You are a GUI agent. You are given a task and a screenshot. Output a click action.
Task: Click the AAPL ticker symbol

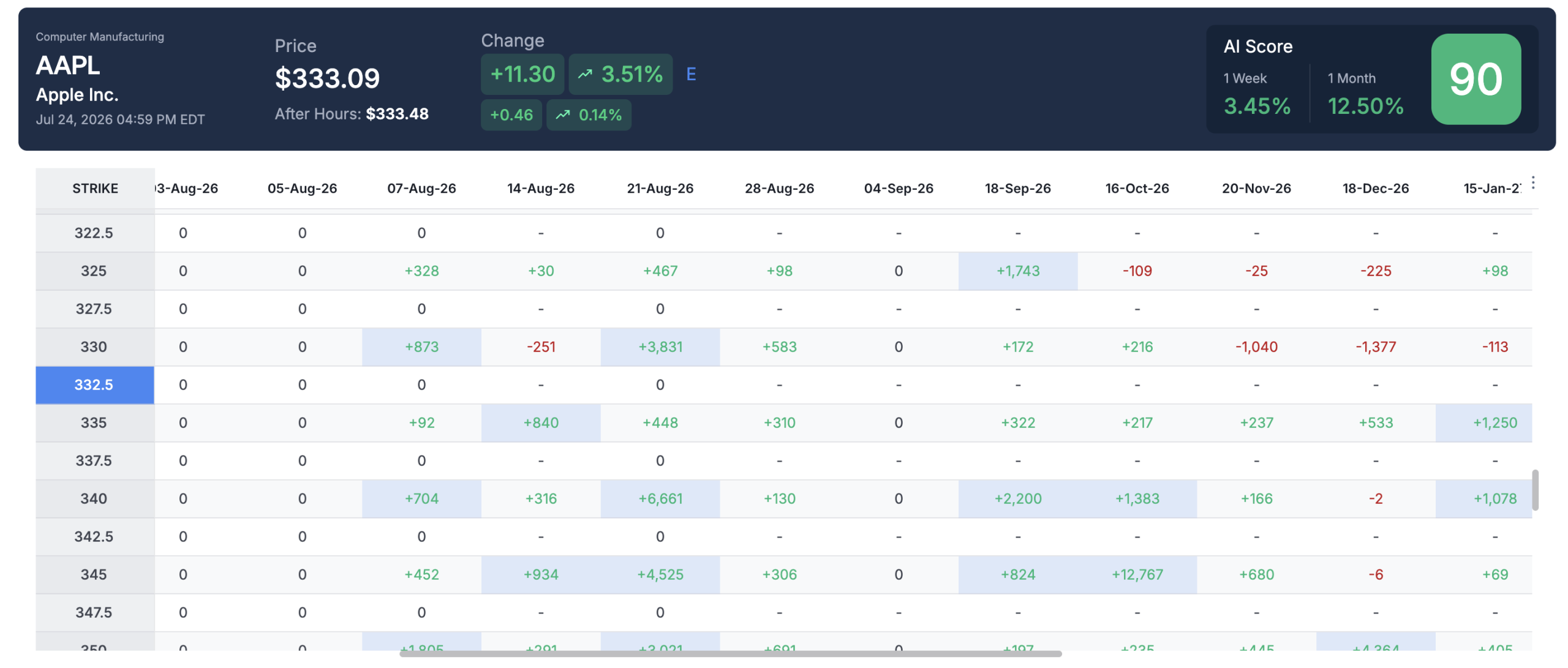point(67,65)
